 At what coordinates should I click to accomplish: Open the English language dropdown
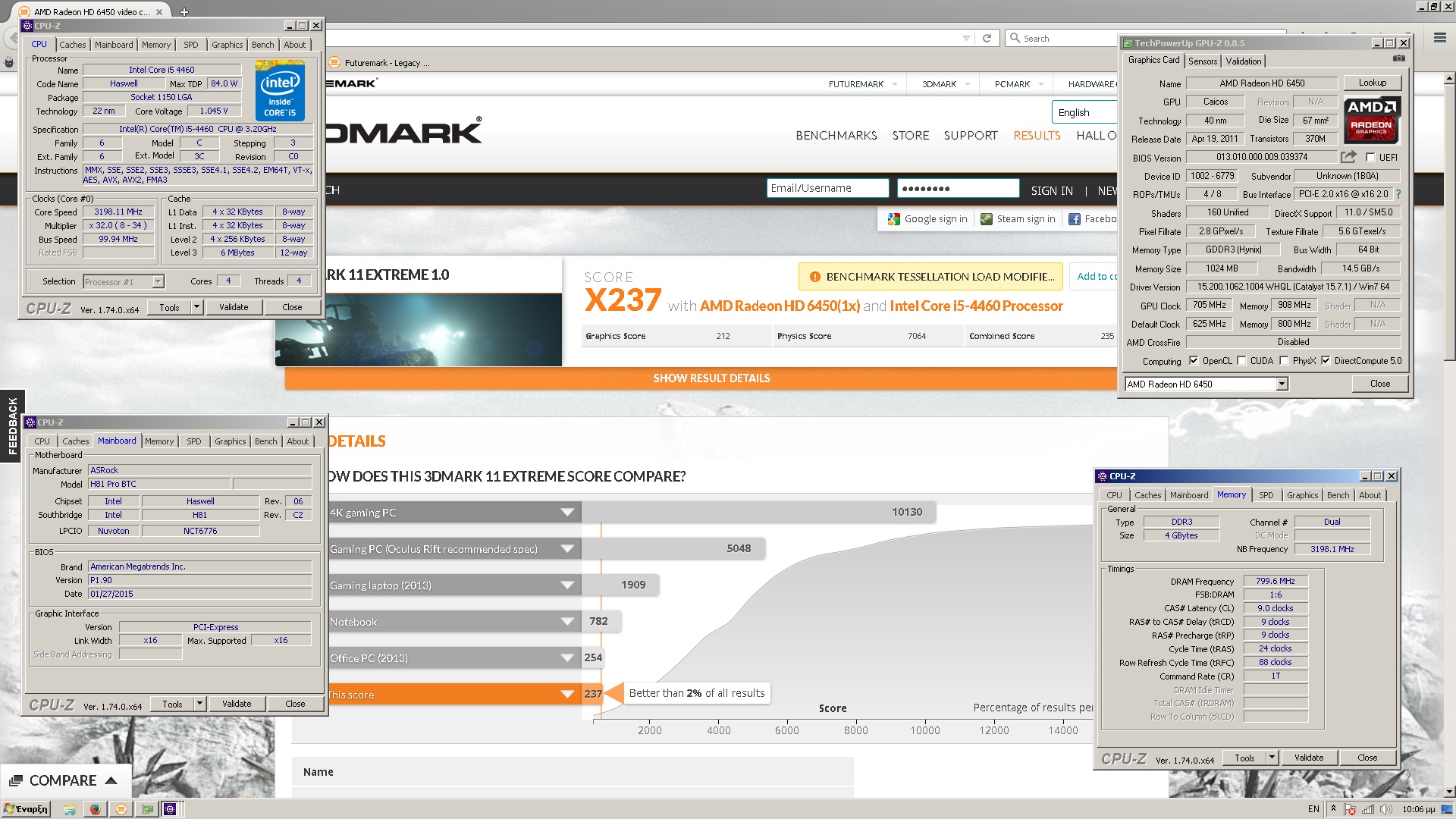click(x=1084, y=112)
